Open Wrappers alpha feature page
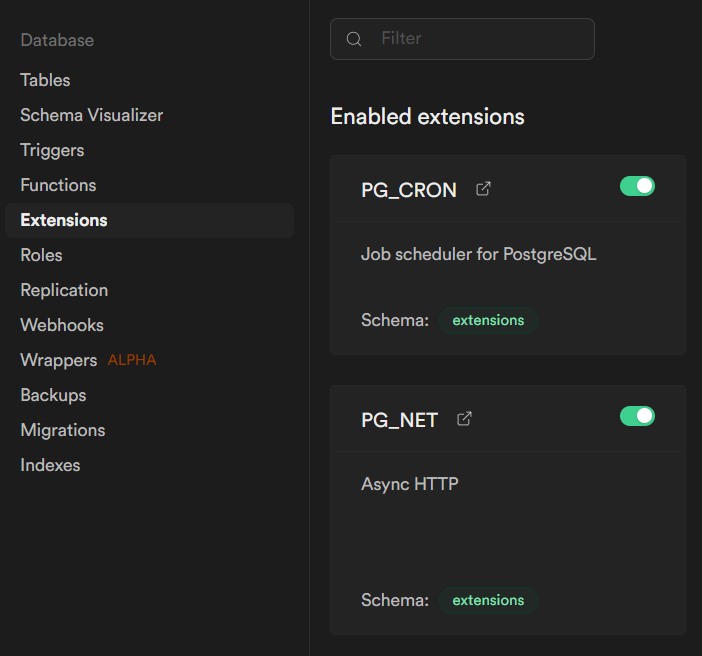 tap(59, 360)
